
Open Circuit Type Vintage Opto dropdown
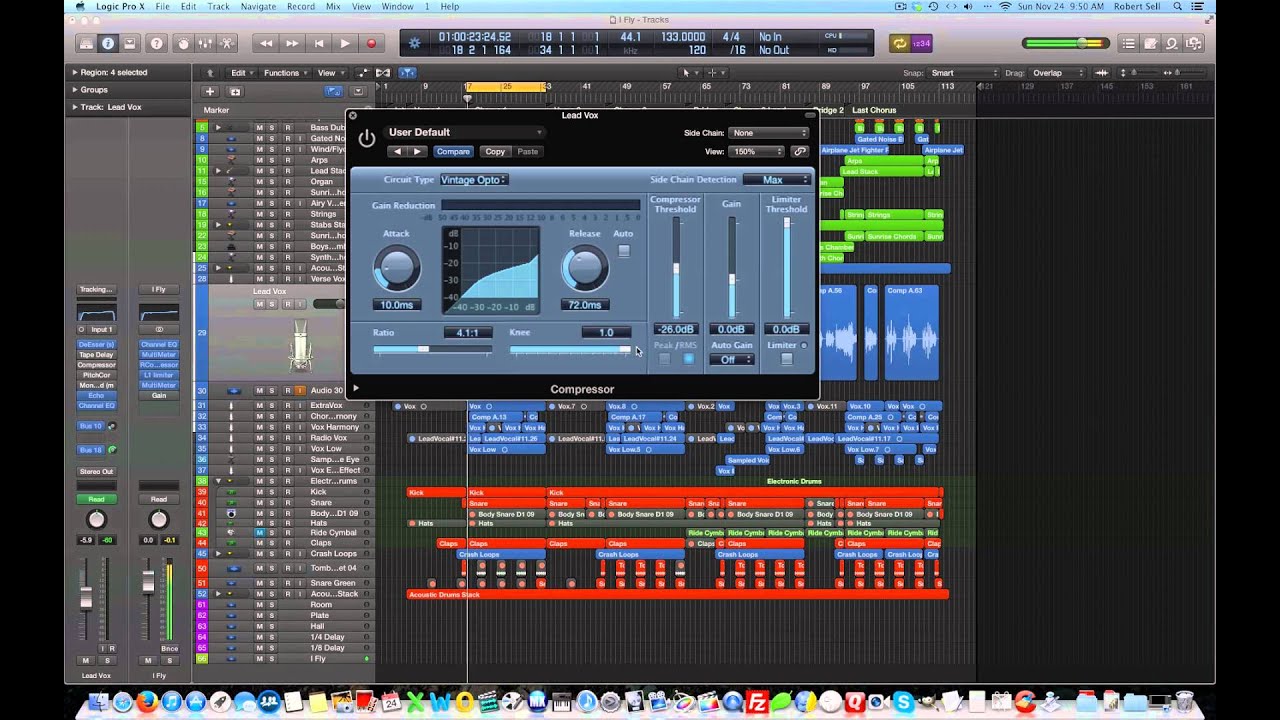[x=474, y=179]
